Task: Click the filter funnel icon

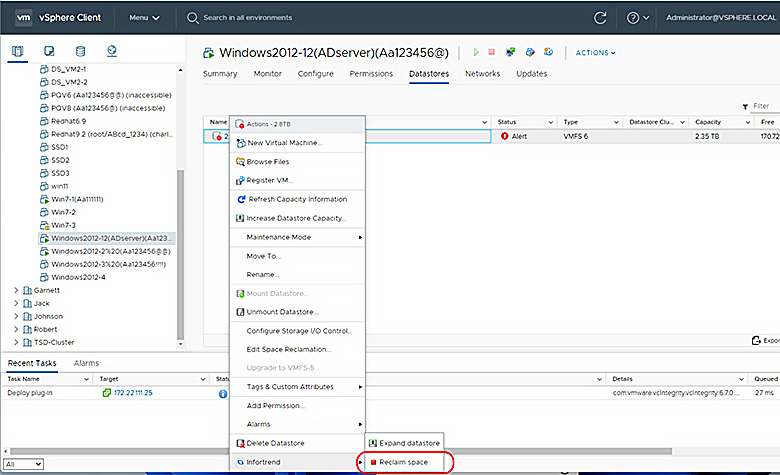Action: tap(745, 106)
